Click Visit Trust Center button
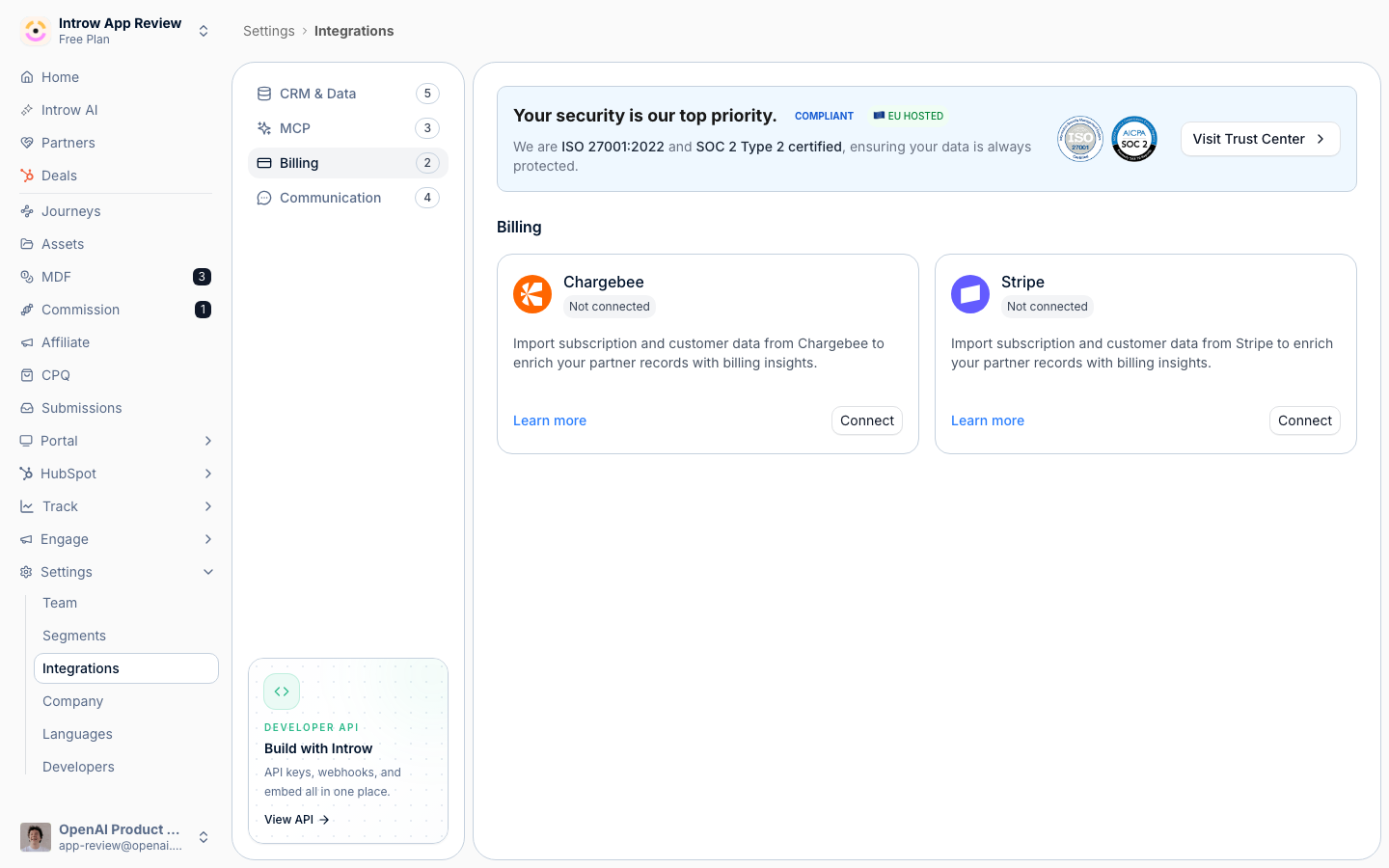The width and height of the screenshot is (1389, 868). [x=1261, y=139]
